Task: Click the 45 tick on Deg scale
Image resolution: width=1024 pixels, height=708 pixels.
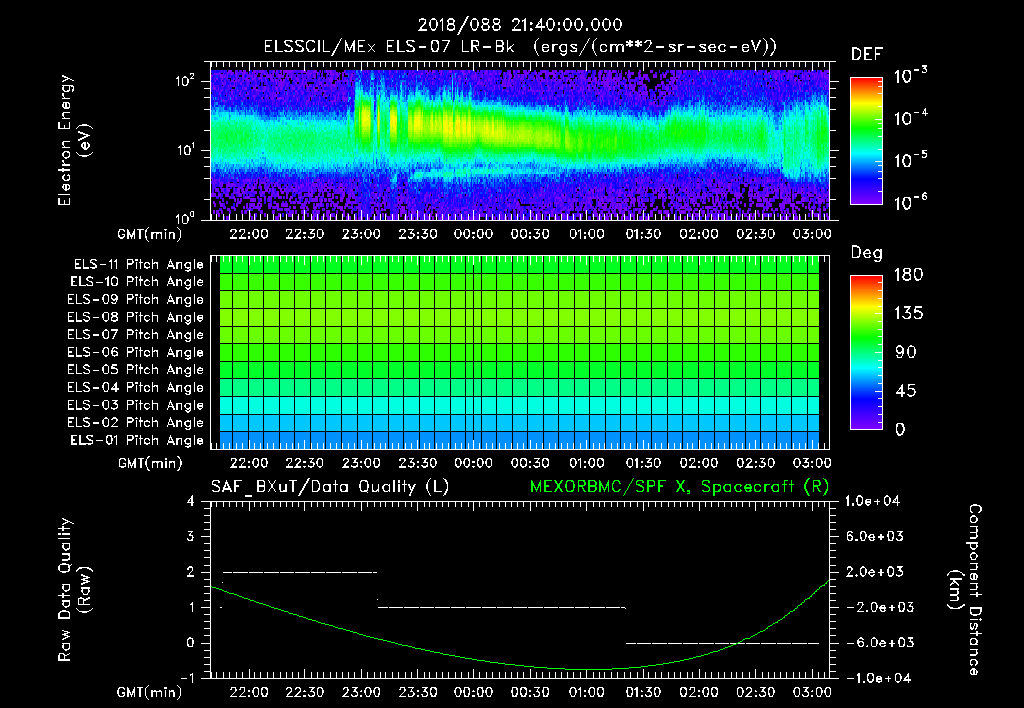Action: pyautogui.click(x=906, y=391)
